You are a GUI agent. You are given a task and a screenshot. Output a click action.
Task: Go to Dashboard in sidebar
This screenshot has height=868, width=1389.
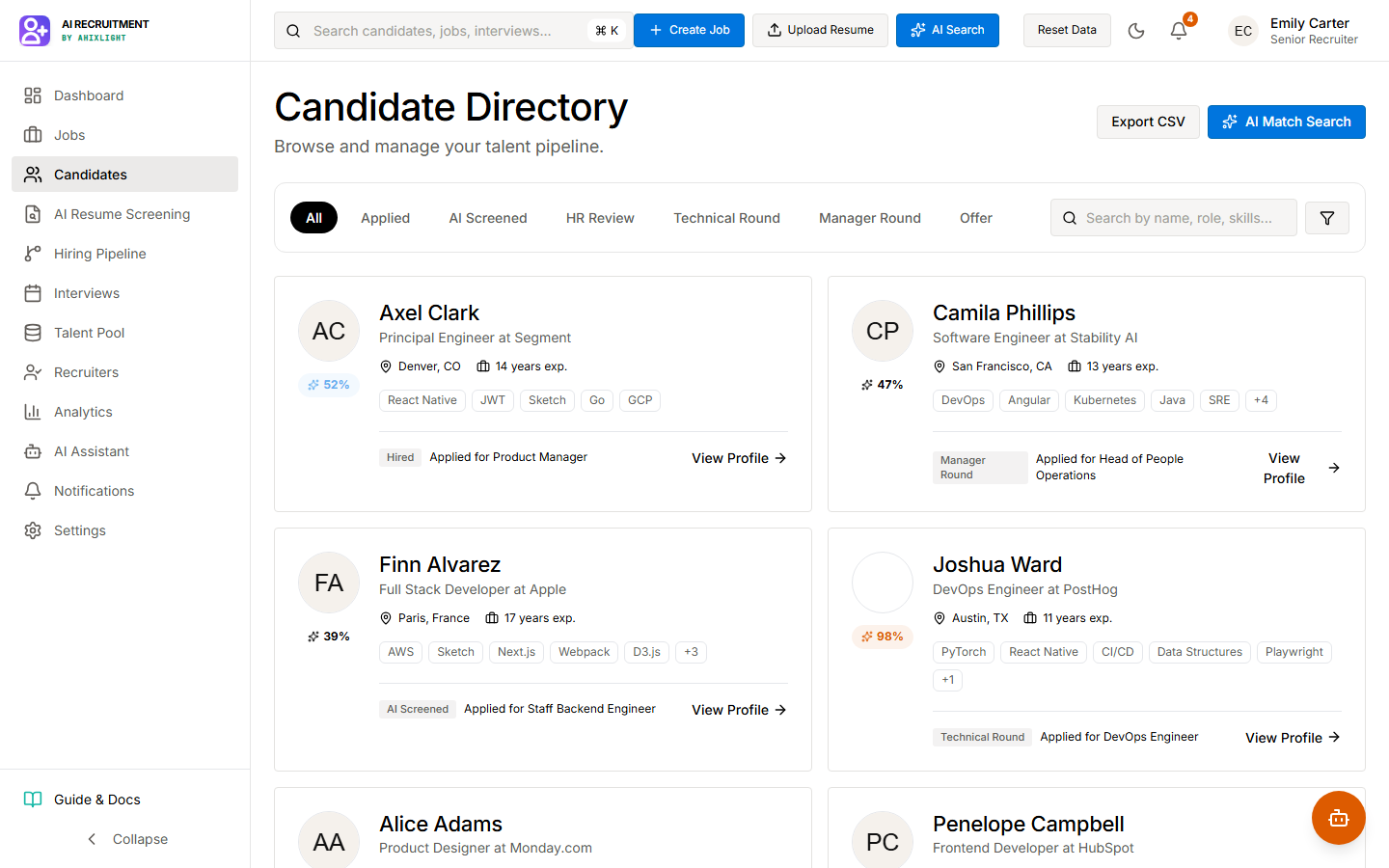tap(124, 95)
